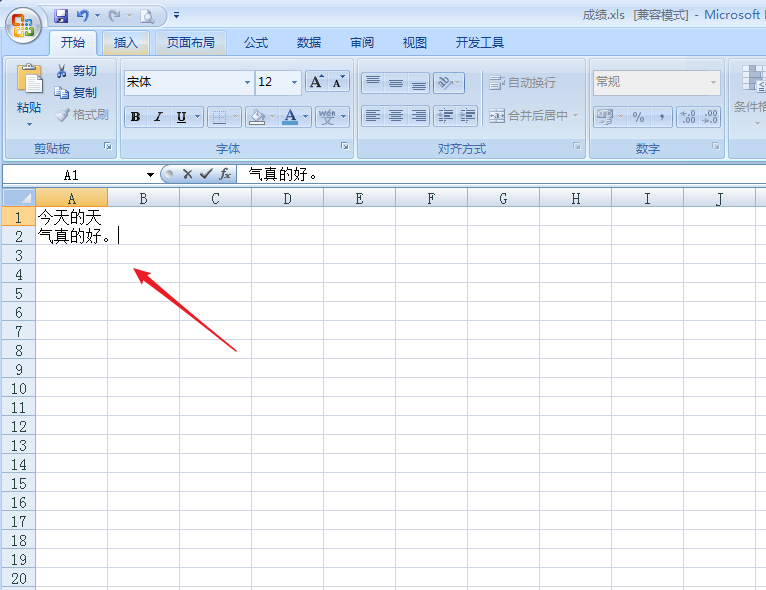The height and width of the screenshot is (590, 766).
Task: Increase font size with the large A
Action: 317,82
